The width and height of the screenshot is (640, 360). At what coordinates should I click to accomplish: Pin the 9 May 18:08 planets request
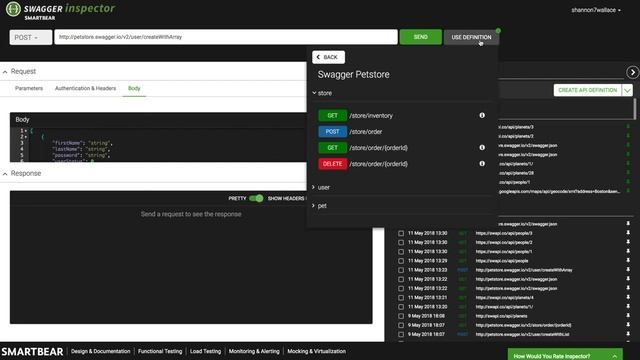tap(628, 316)
